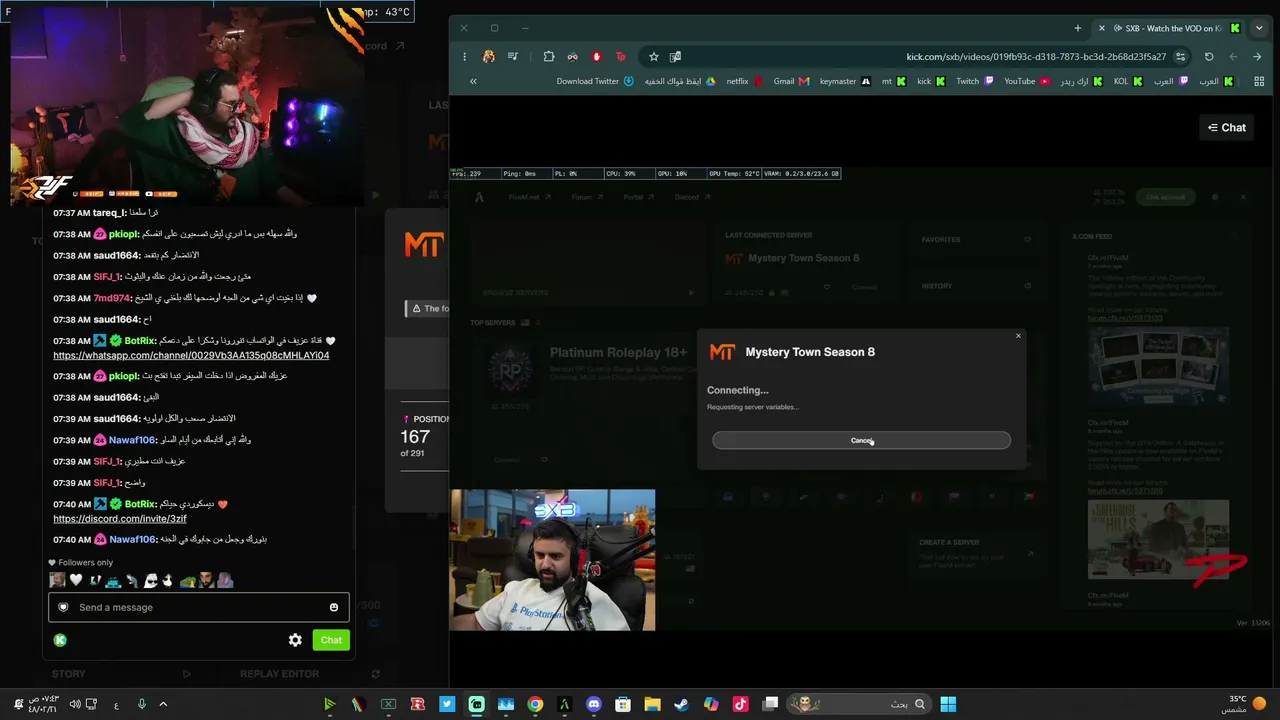Click the Kick points icon below chat

point(60,640)
